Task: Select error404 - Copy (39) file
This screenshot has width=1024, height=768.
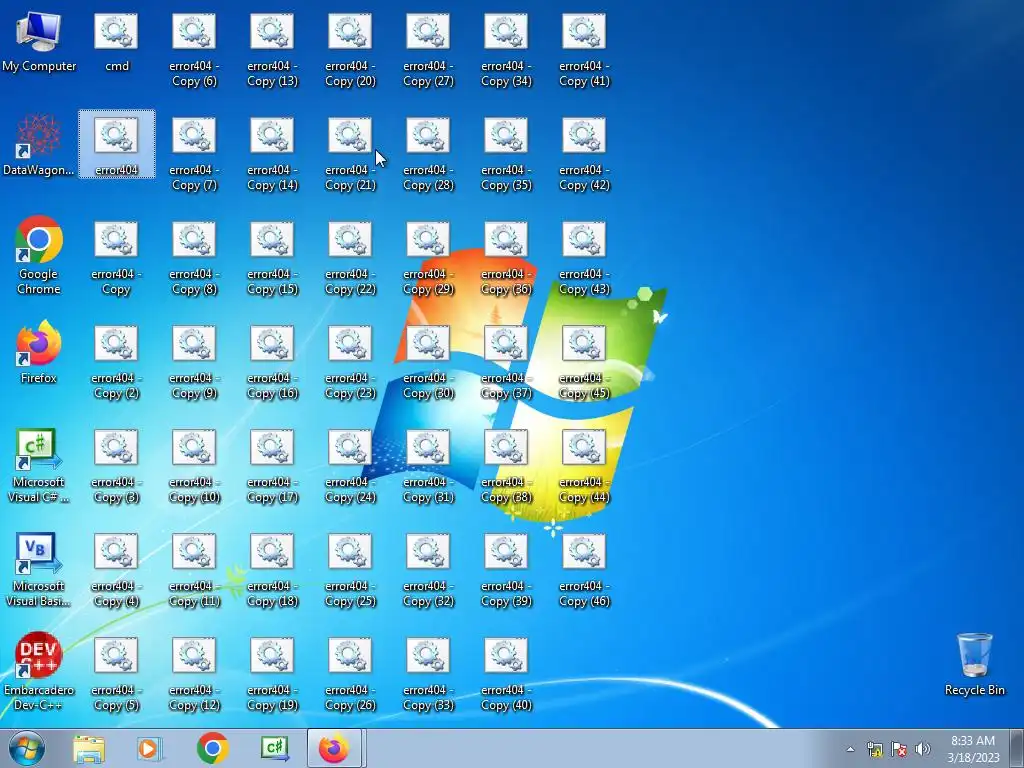Action: click(x=506, y=570)
